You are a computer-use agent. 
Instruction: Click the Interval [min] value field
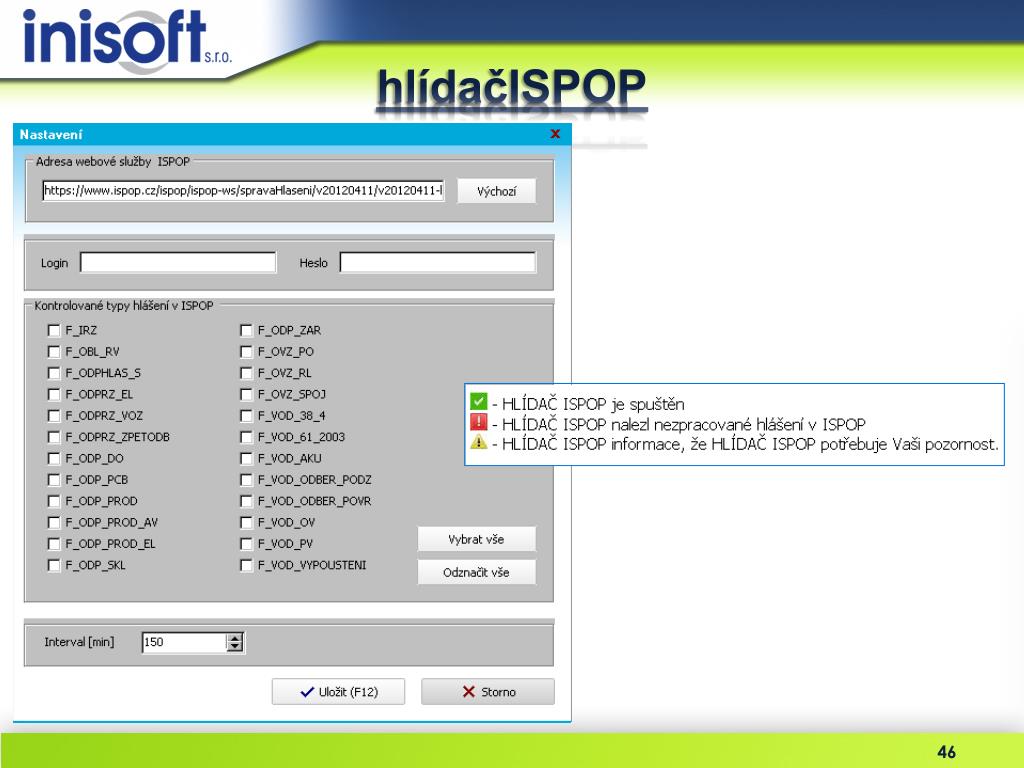pos(184,643)
